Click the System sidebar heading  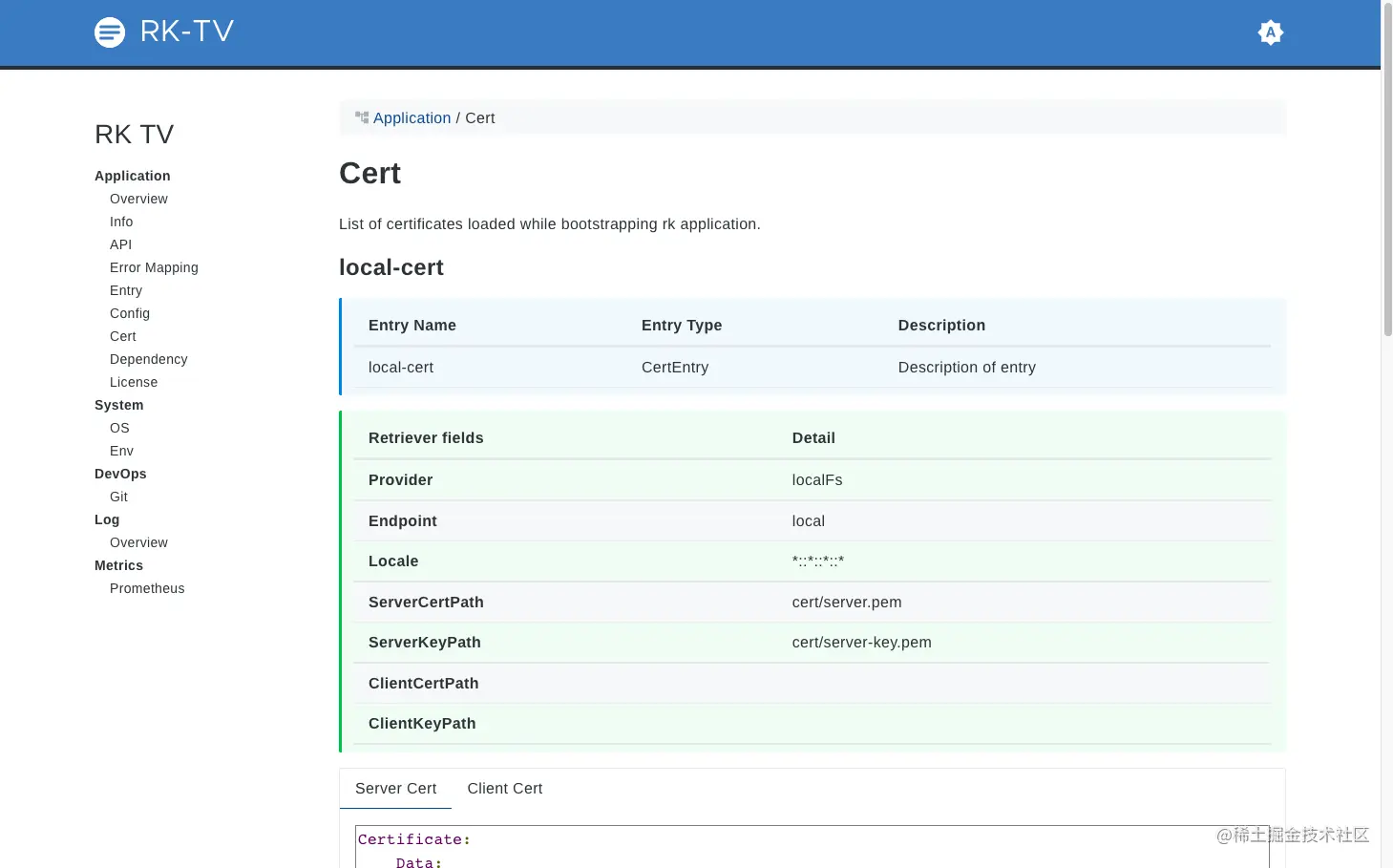point(118,405)
